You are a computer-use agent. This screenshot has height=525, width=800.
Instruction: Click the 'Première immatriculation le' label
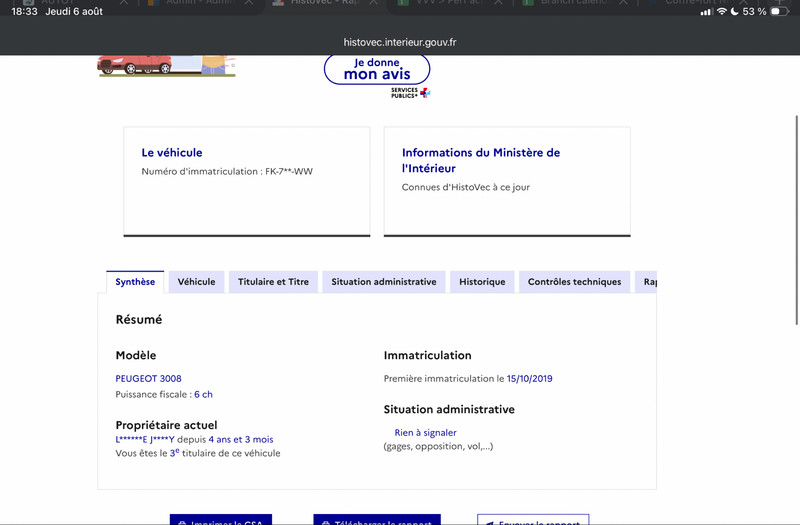pos(444,379)
